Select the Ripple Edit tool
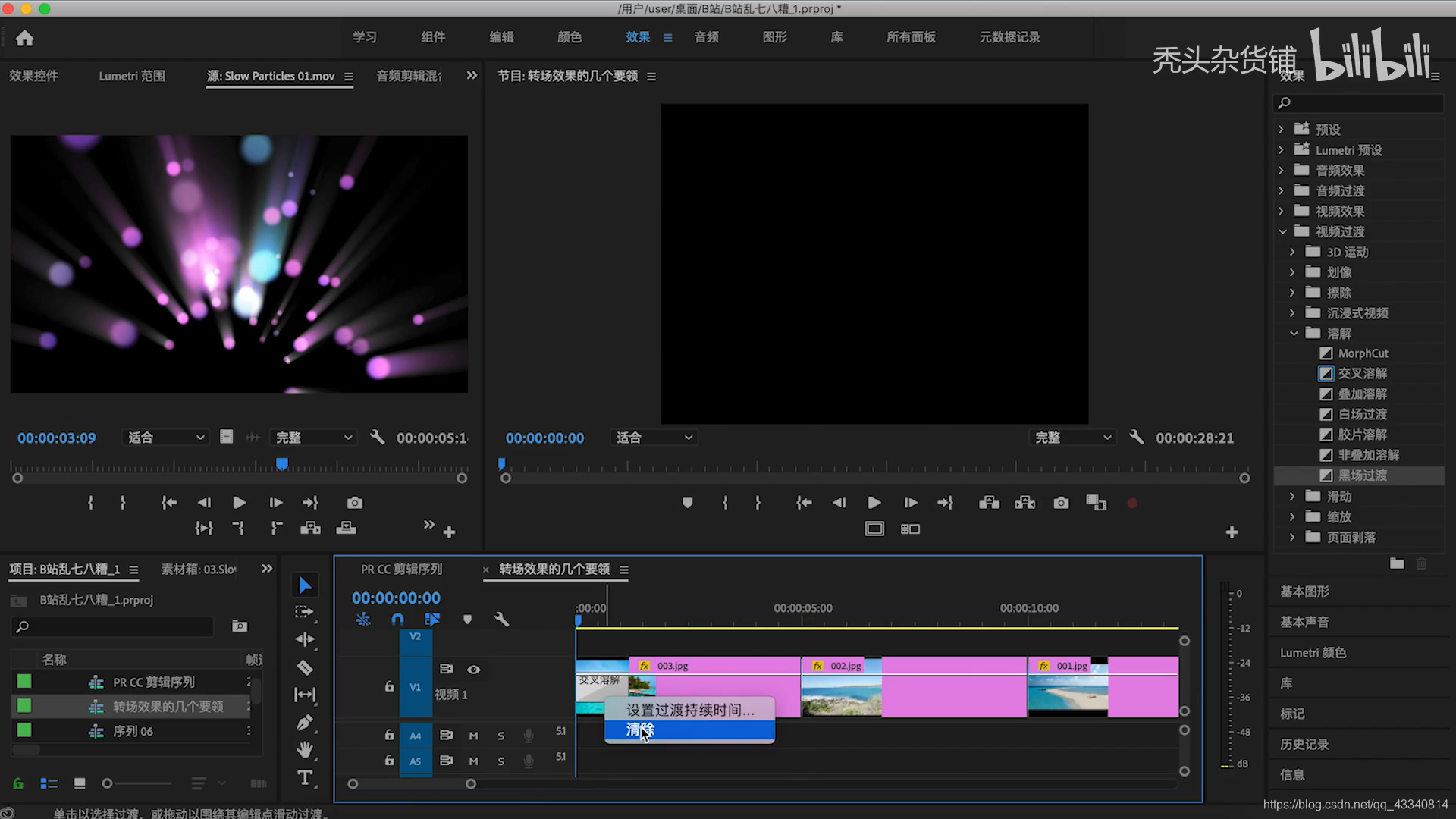 [x=305, y=639]
